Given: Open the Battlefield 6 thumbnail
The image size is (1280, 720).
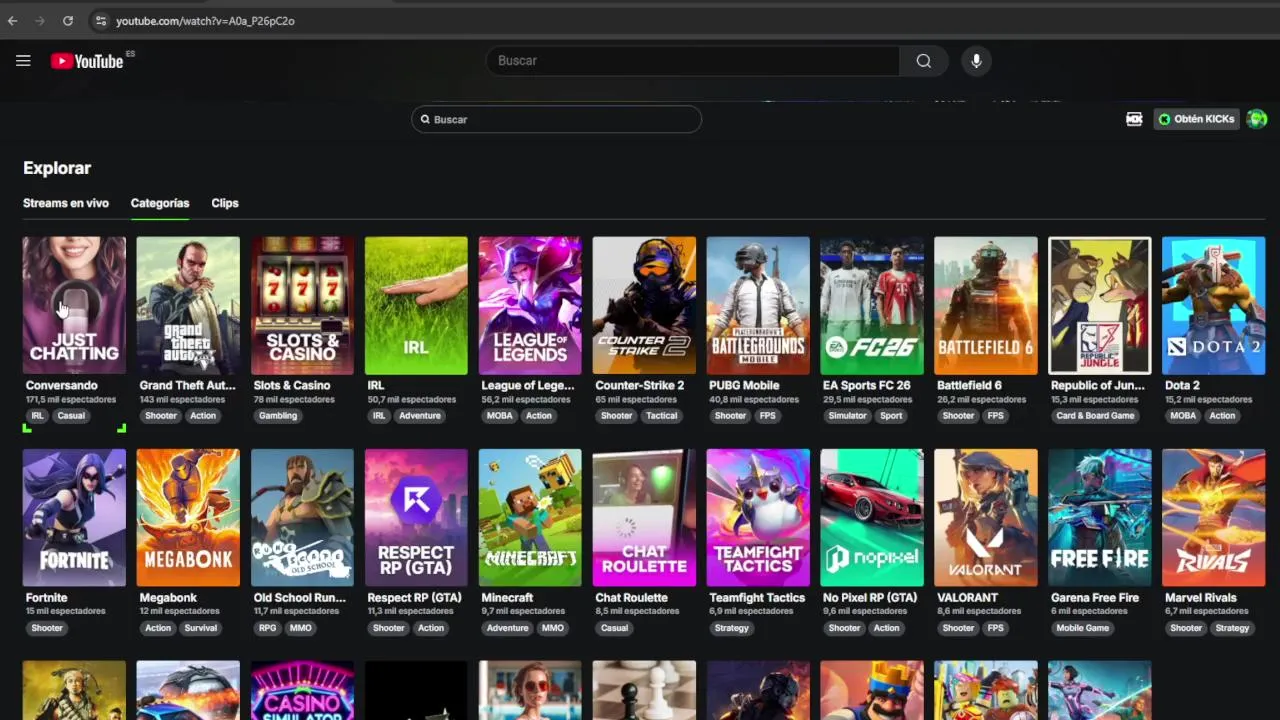Looking at the screenshot, I should coord(986,305).
